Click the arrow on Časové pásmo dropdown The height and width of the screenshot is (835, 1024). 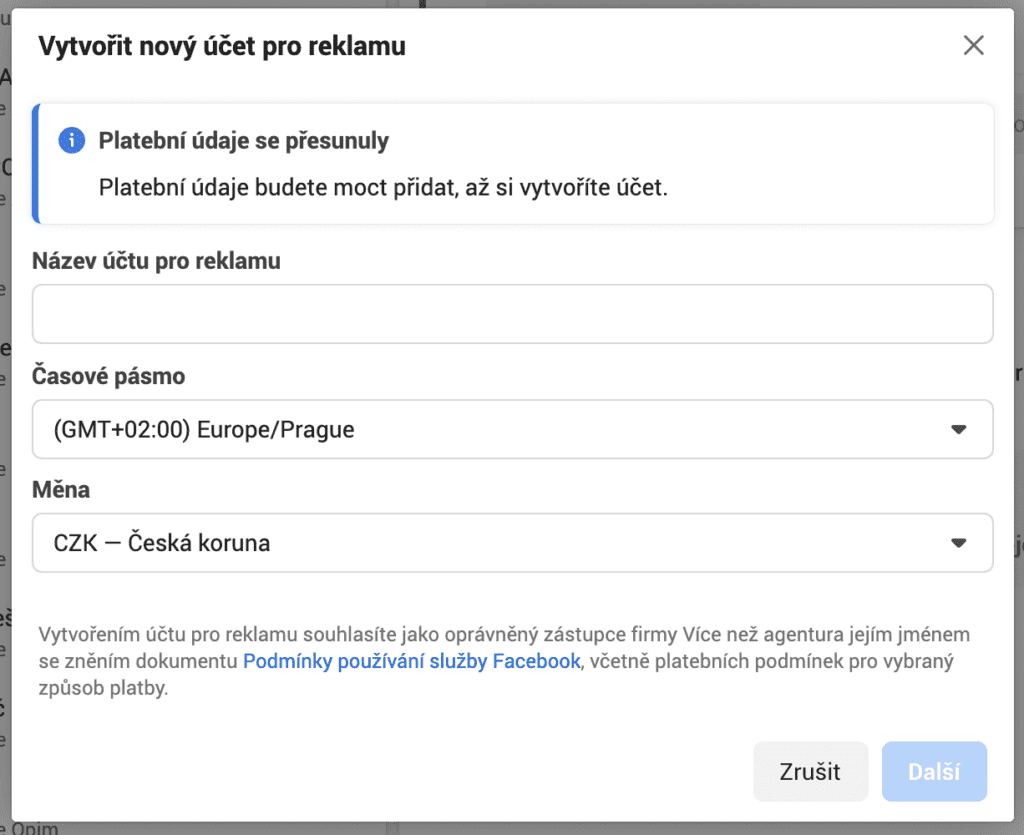(x=958, y=430)
